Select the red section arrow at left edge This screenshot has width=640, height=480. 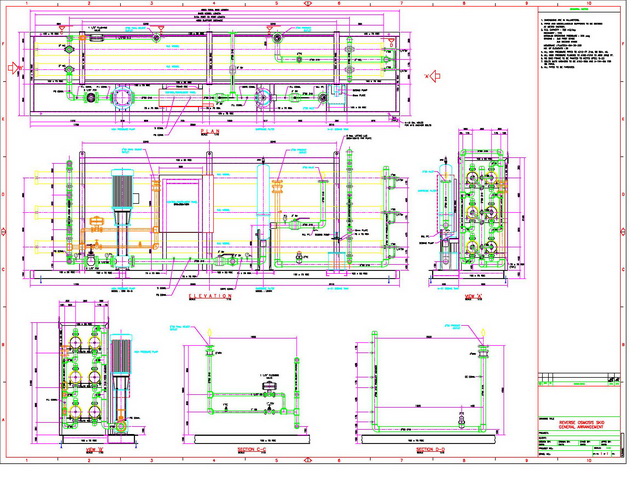coord(13,68)
